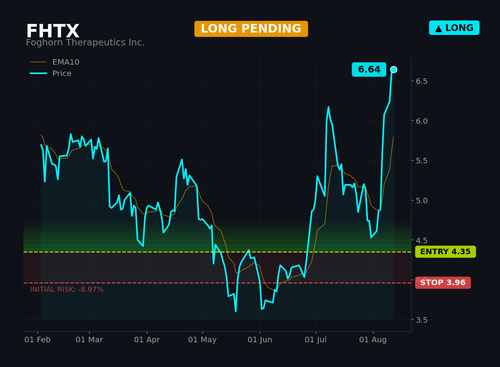Viewport: 500px width, 367px height.
Task: Click the 01 Feb axis label
Action: pos(37,340)
